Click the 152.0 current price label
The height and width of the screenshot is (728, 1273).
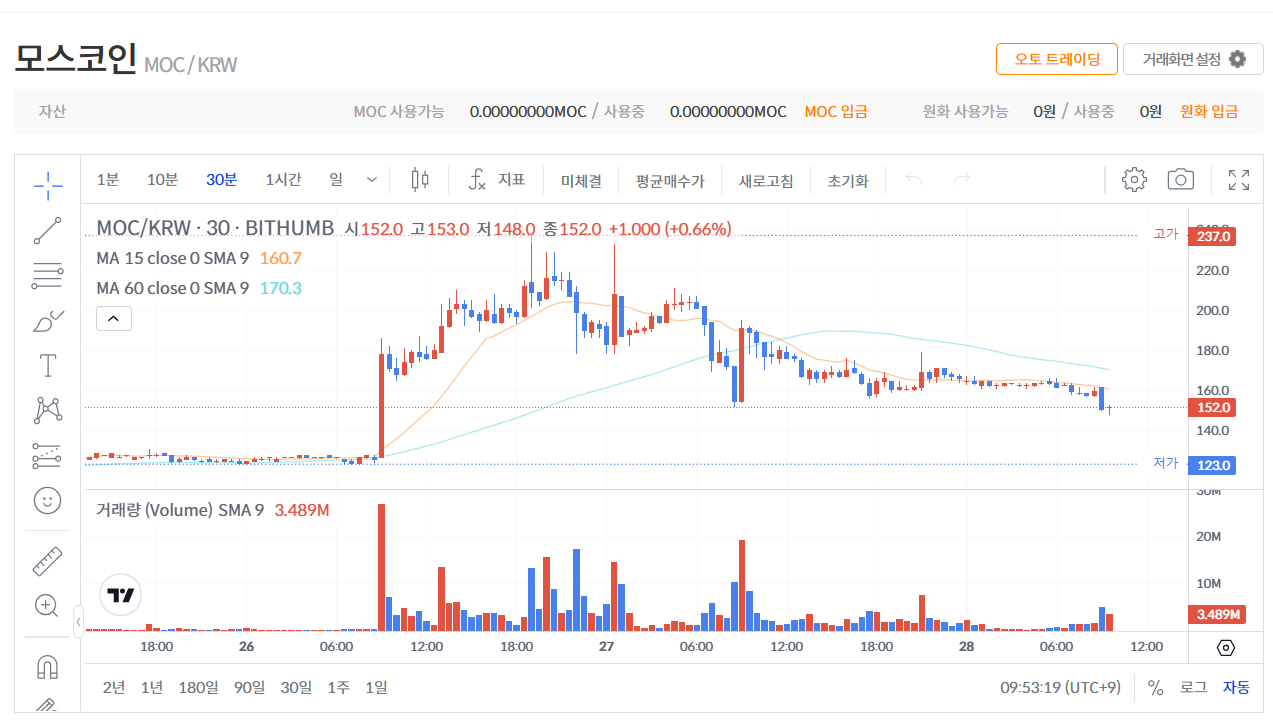coord(1211,407)
